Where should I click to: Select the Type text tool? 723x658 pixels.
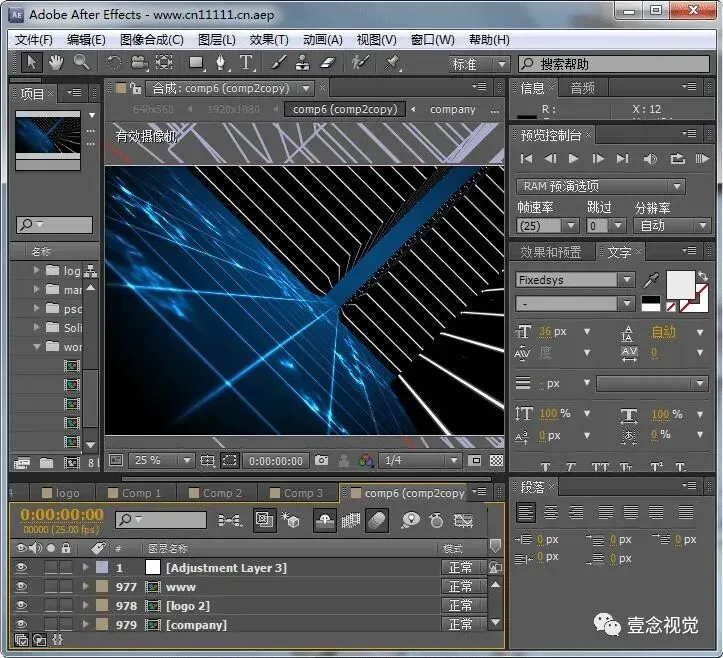[247, 63]
